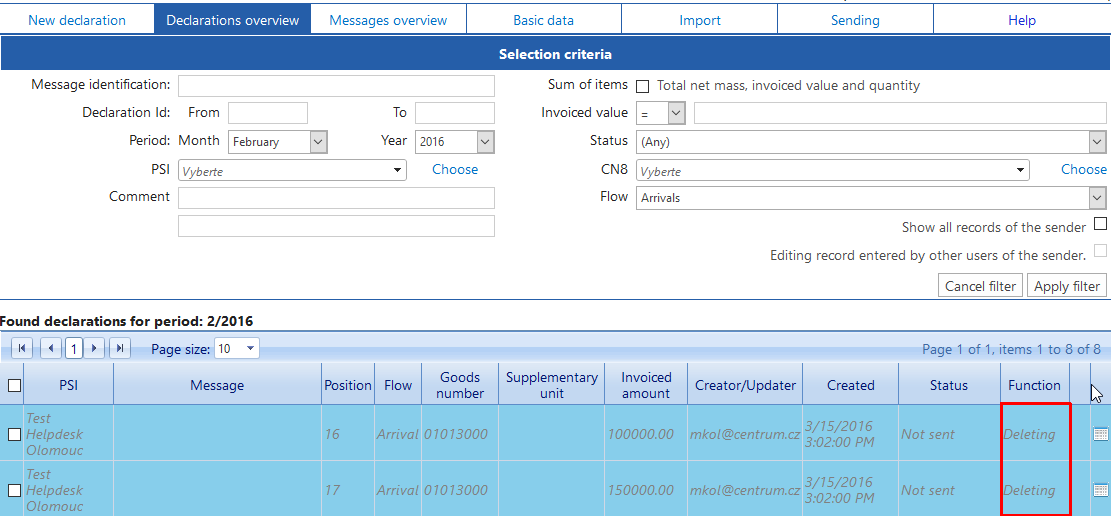The height and width of the screenshot is (516, 1111).
Task: Check the row with position 17
Action: pyautogui.click(x=14, y=490)
